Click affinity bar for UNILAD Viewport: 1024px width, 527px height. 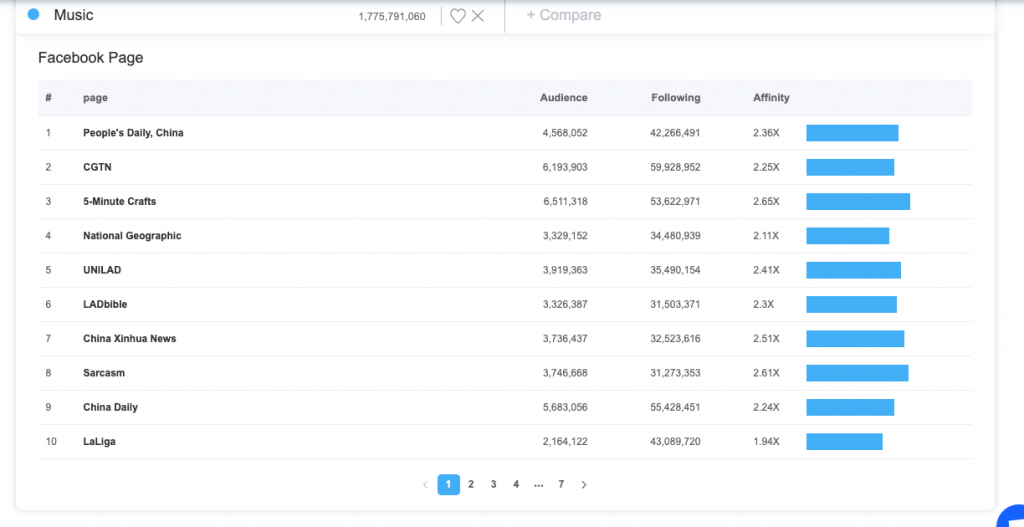854,270
